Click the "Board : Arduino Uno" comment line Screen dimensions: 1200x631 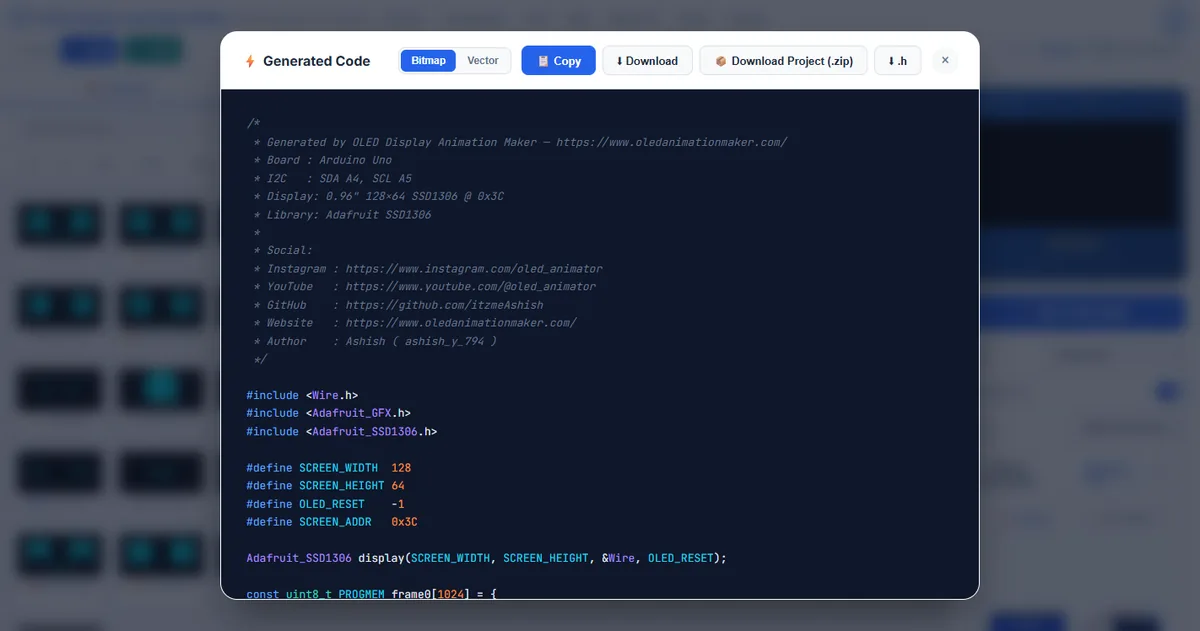(323, 160)
